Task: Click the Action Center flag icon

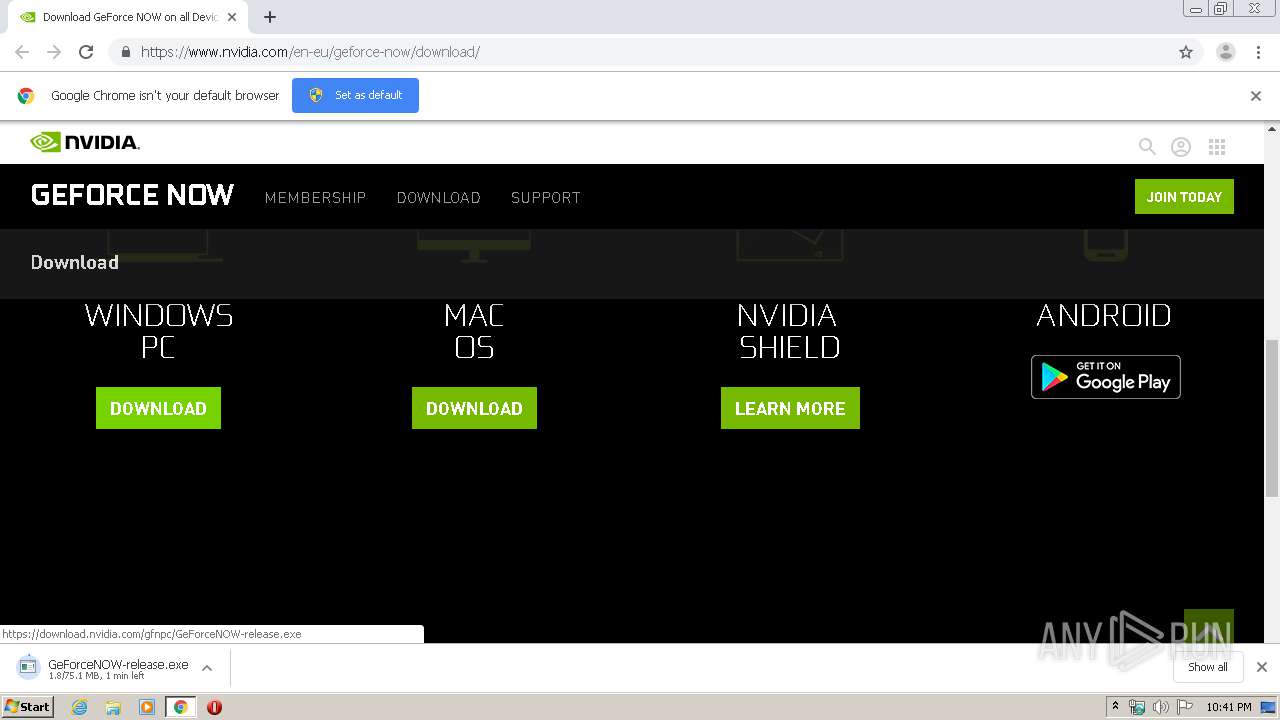Action: (1185, 707)
